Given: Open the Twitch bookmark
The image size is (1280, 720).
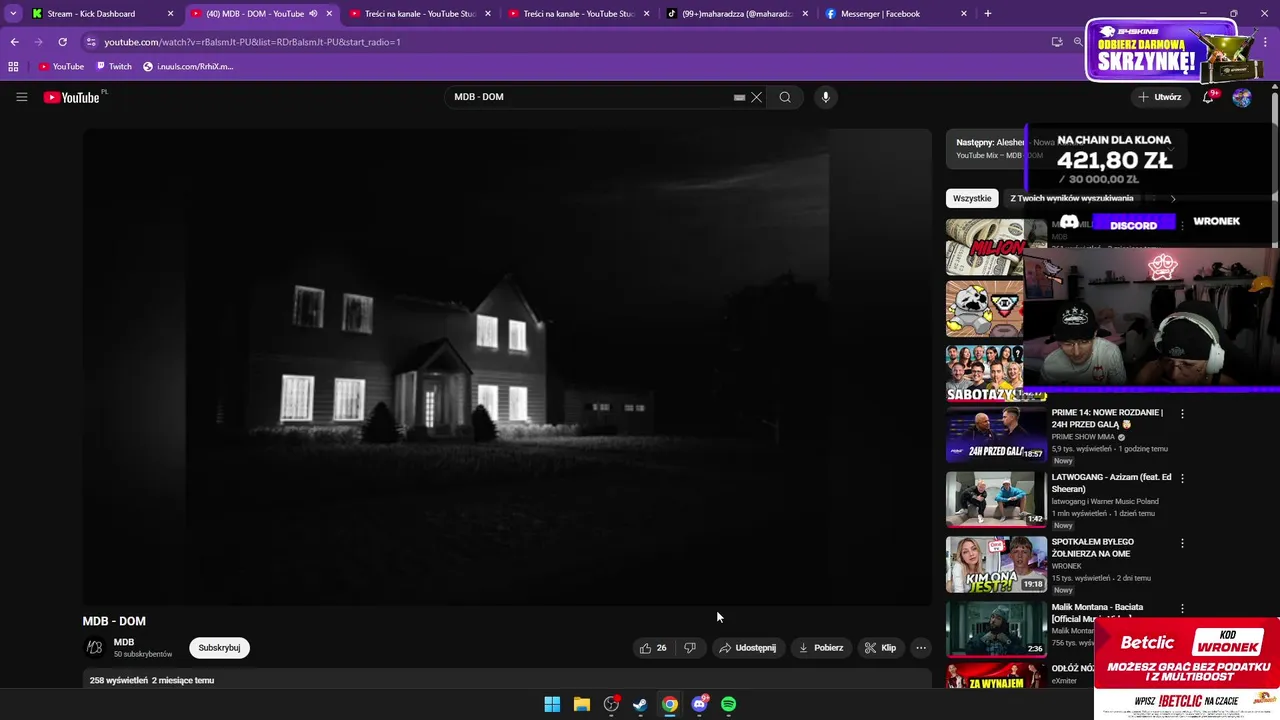Looking at the screenshot, I should click(x=114, y=66).
